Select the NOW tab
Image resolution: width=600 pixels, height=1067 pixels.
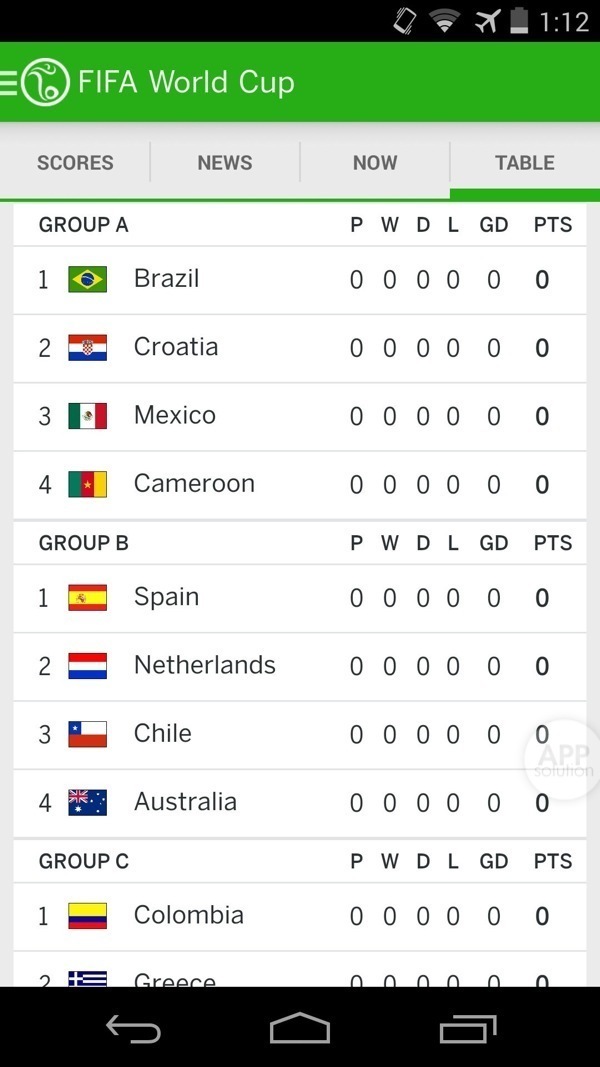pyautogui.click(x=375, y=163)
